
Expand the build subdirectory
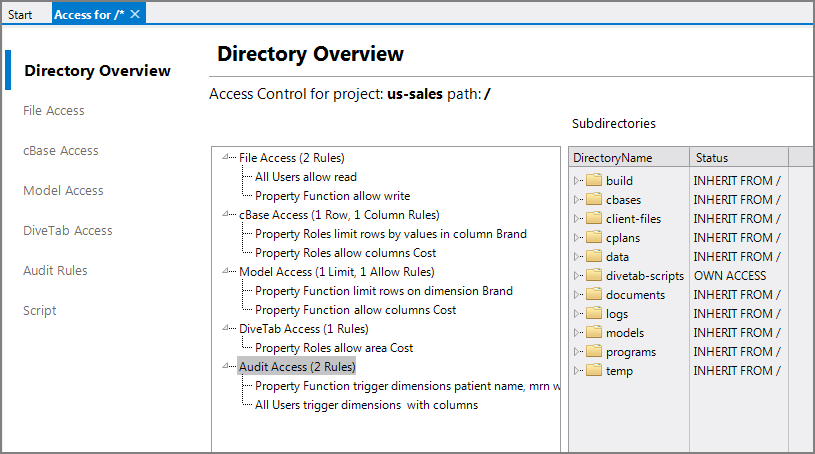576,180
